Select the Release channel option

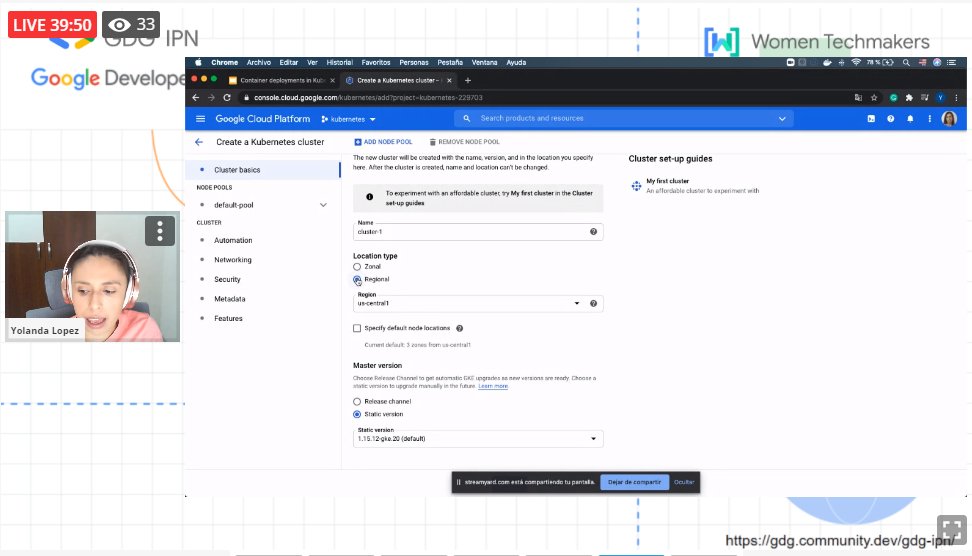click(357, 402)
